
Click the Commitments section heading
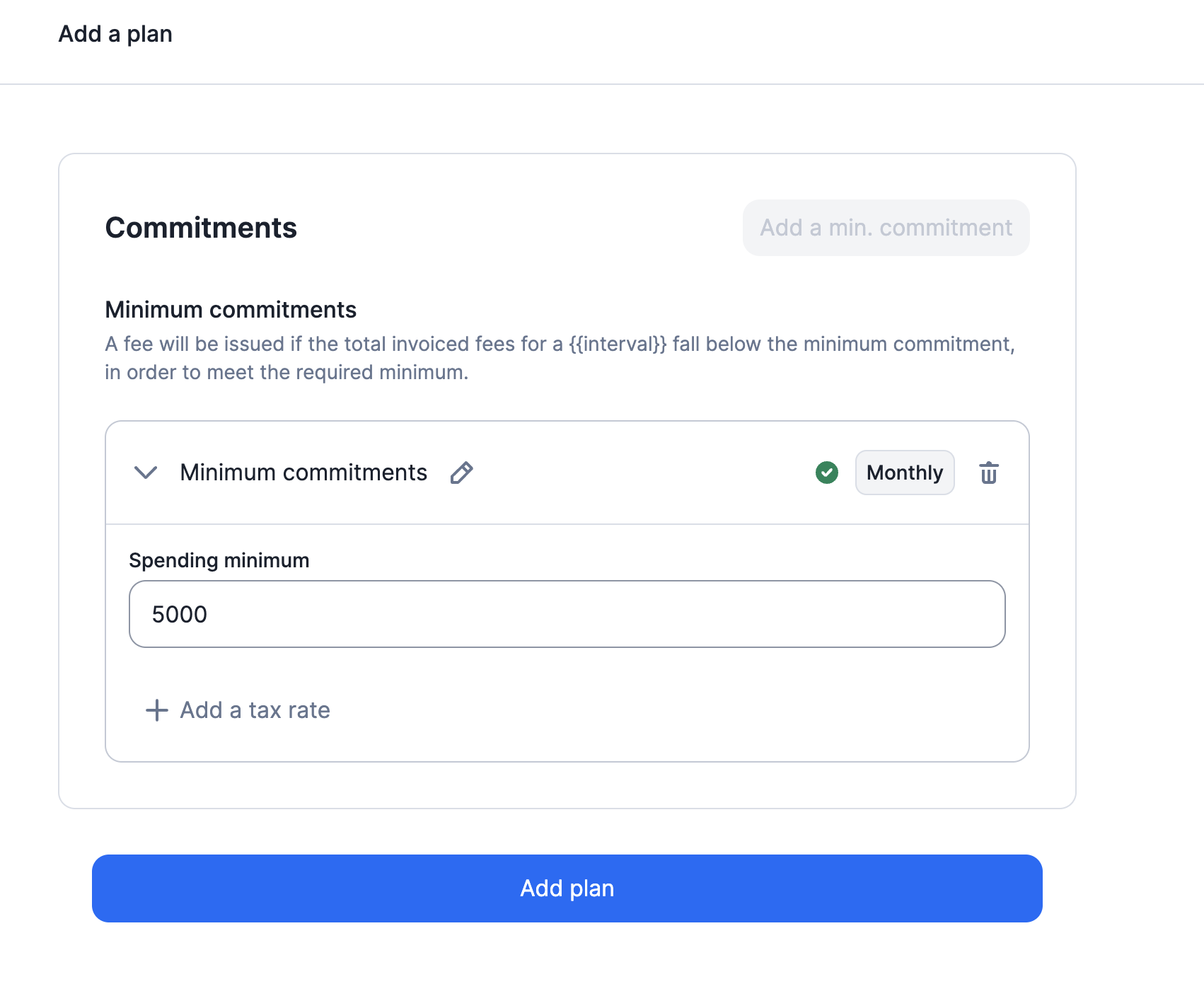[201, 228]
